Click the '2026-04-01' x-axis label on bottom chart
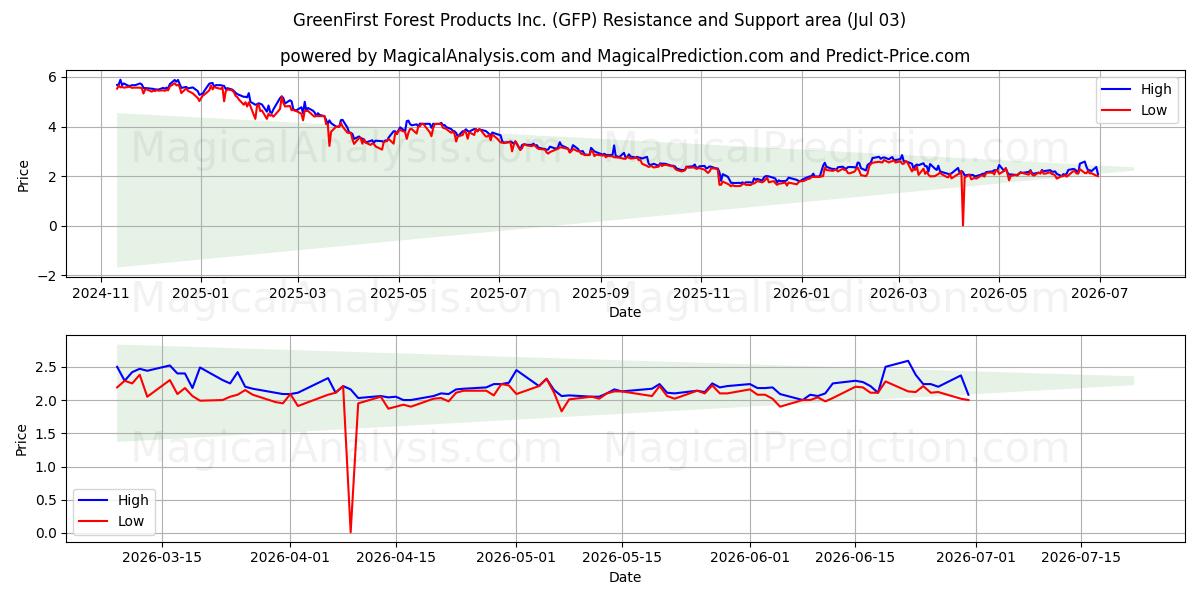This screenshot has width=1200, height=600. [x=291, y=558]
